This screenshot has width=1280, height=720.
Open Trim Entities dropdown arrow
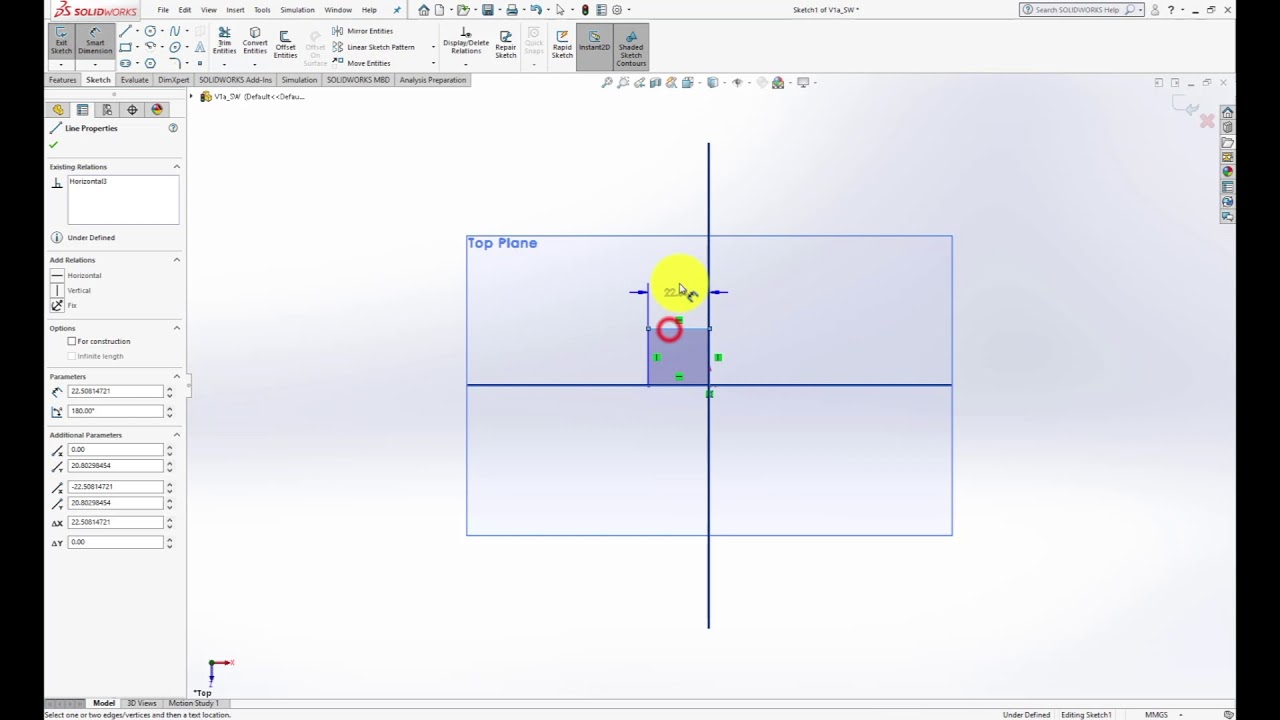click(224, 65)
